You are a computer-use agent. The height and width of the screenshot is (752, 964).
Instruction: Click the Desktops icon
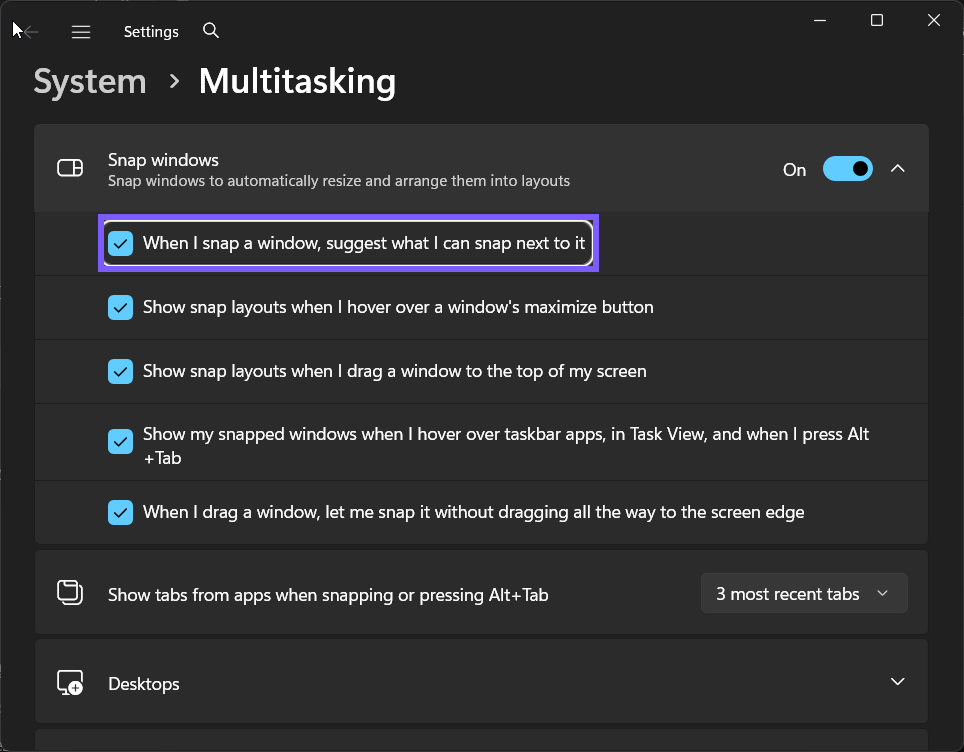(x=70, y=682)
